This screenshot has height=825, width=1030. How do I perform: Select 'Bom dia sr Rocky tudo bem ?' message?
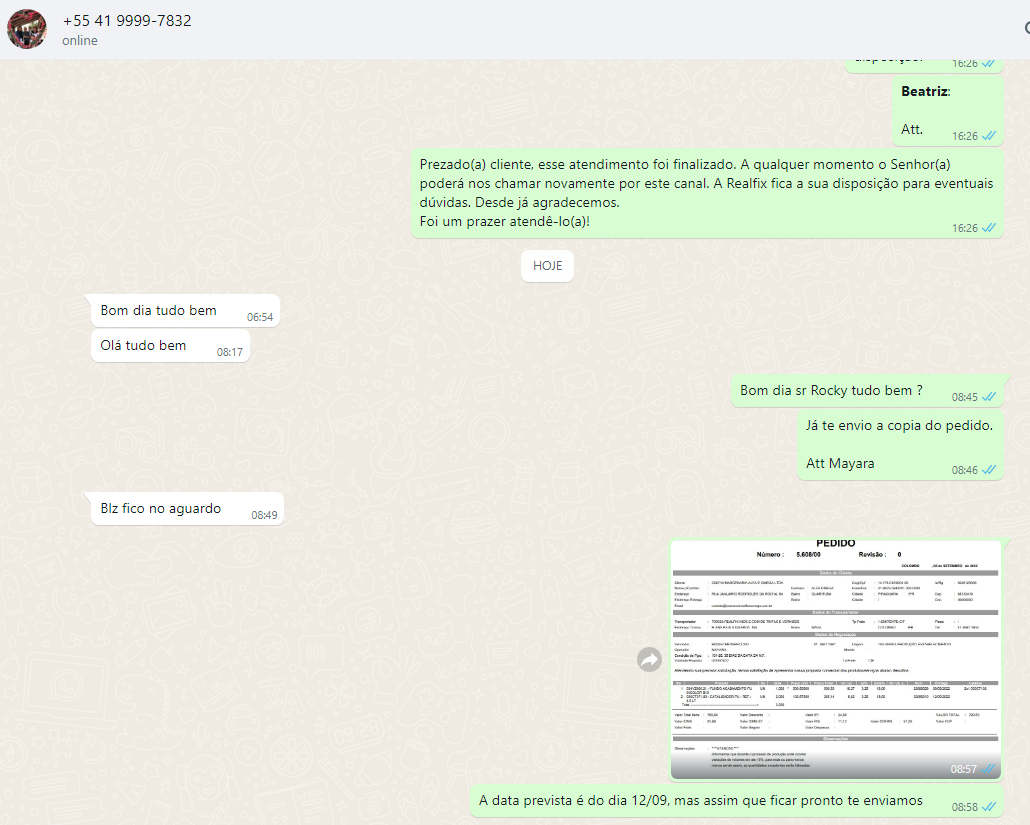(830, 390)
